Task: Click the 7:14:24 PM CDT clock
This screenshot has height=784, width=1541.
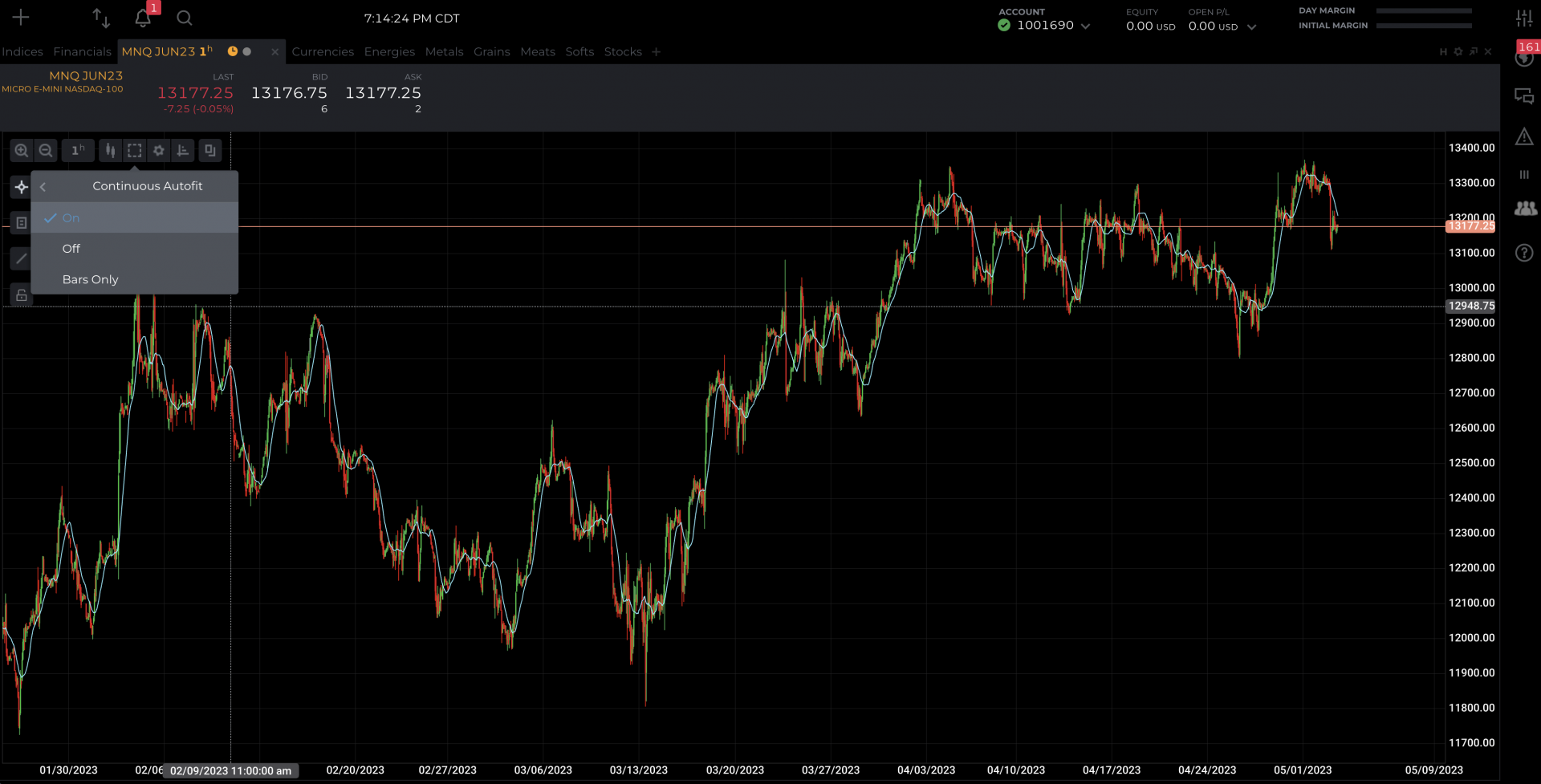Action: [x=412, y=18]
